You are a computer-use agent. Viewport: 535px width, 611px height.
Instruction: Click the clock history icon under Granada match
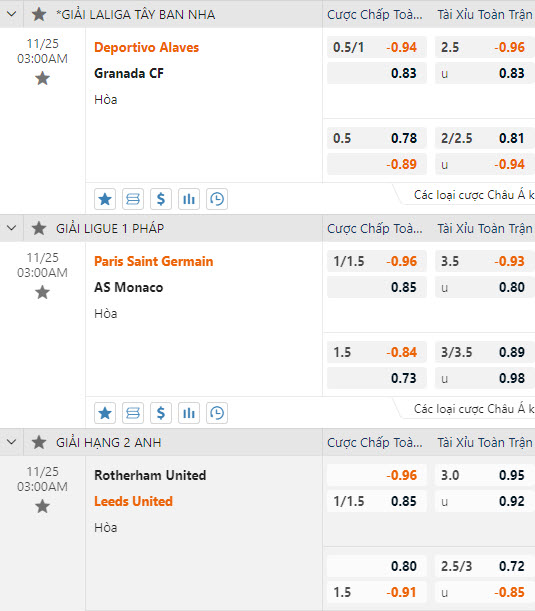[217, 199]
